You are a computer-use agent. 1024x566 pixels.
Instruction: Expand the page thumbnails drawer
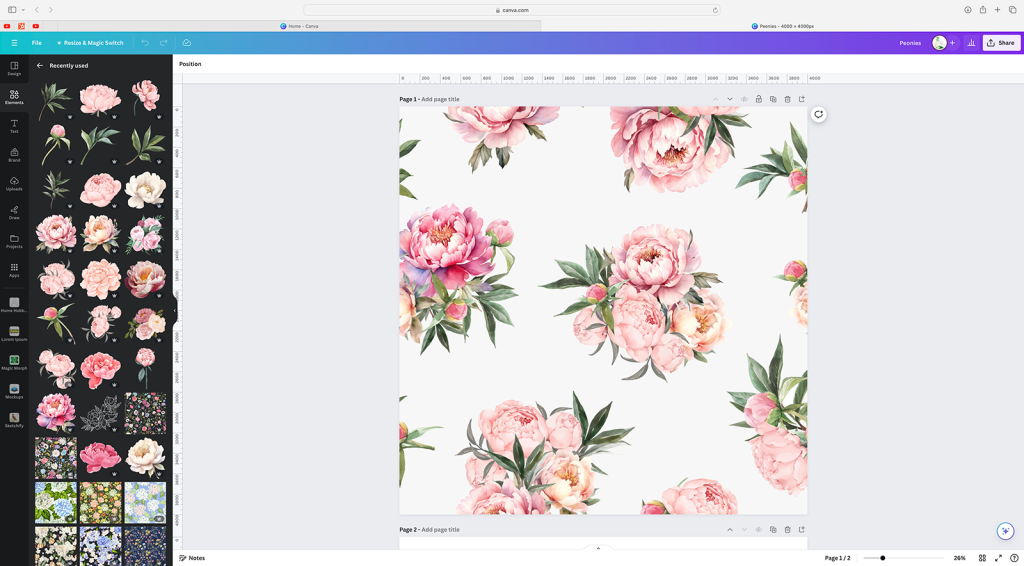[x=598, y=548]
